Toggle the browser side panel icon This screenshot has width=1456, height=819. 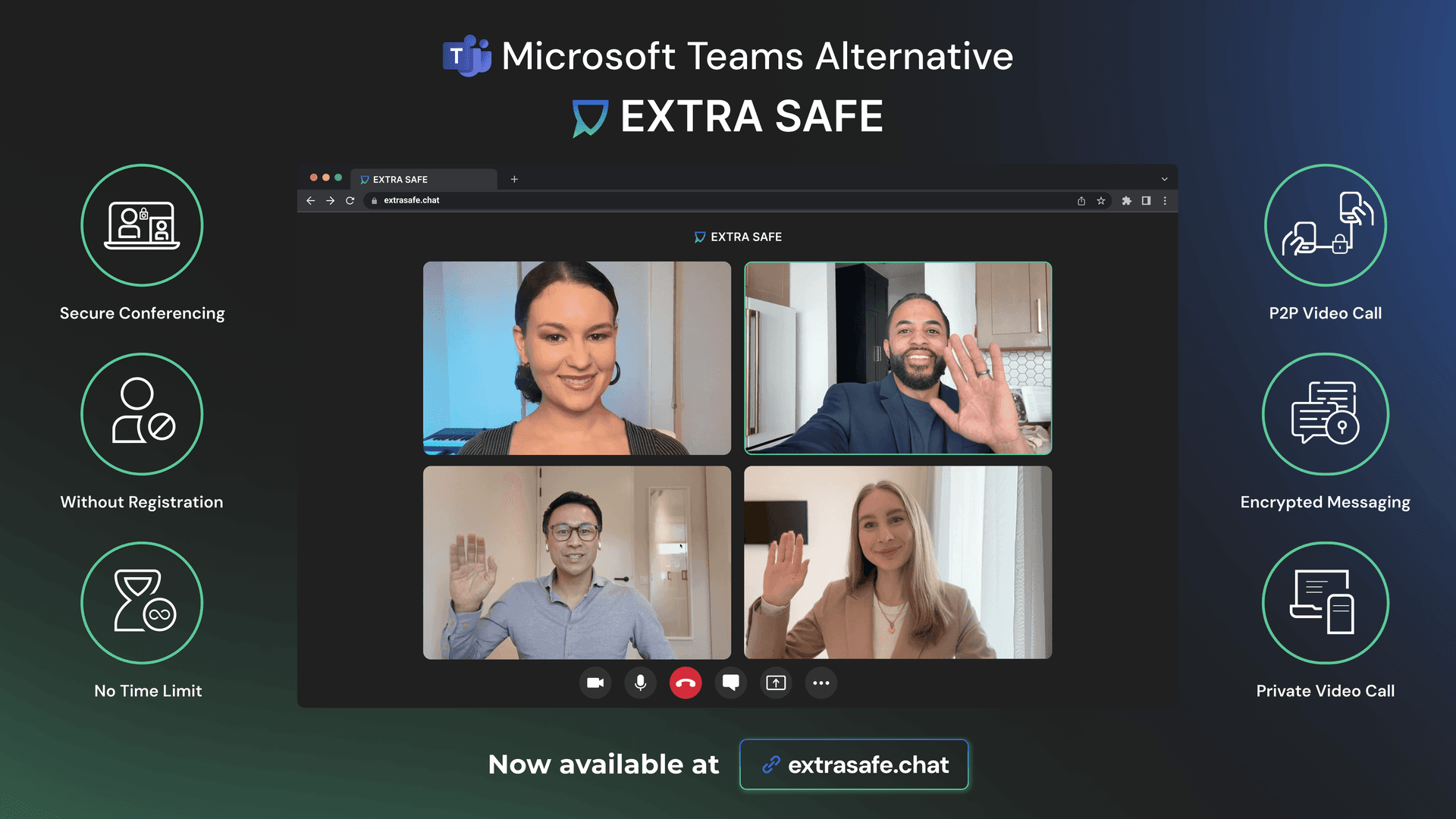[1146, 200]
